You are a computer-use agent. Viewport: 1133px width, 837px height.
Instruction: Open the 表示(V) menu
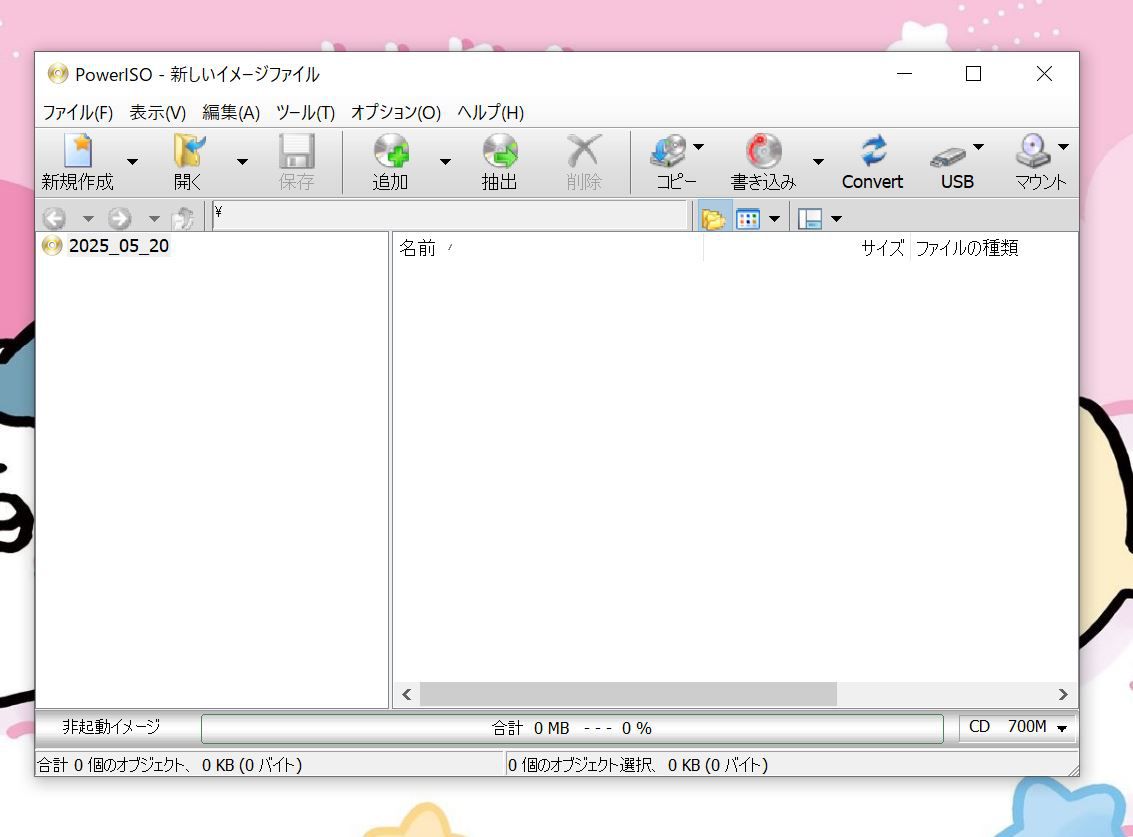158,113
